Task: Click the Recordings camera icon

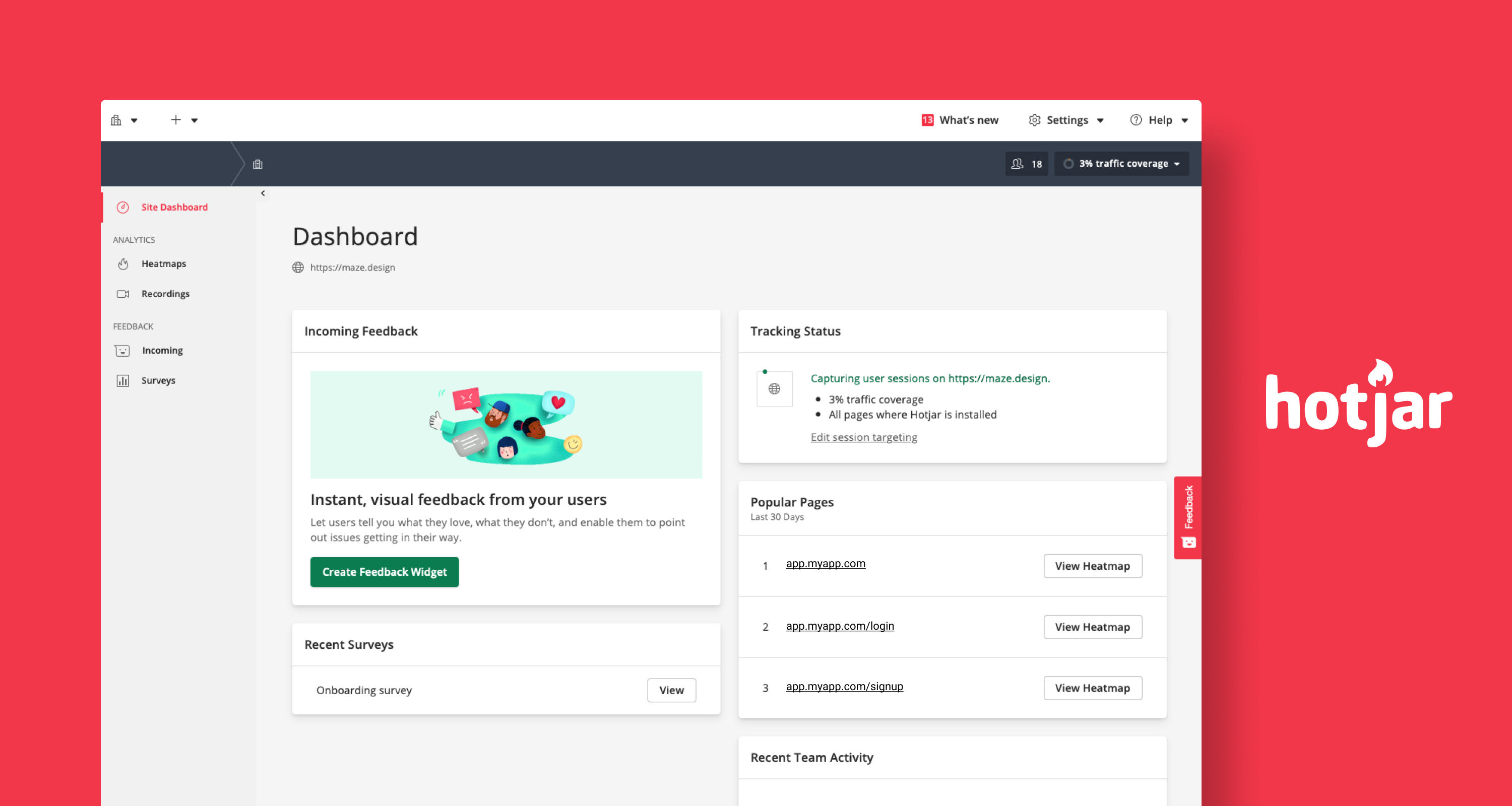Action: (x=122, y=294)
